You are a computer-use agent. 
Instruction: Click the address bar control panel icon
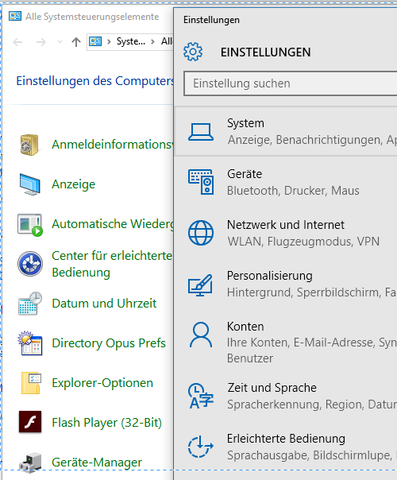coord(95,41)
